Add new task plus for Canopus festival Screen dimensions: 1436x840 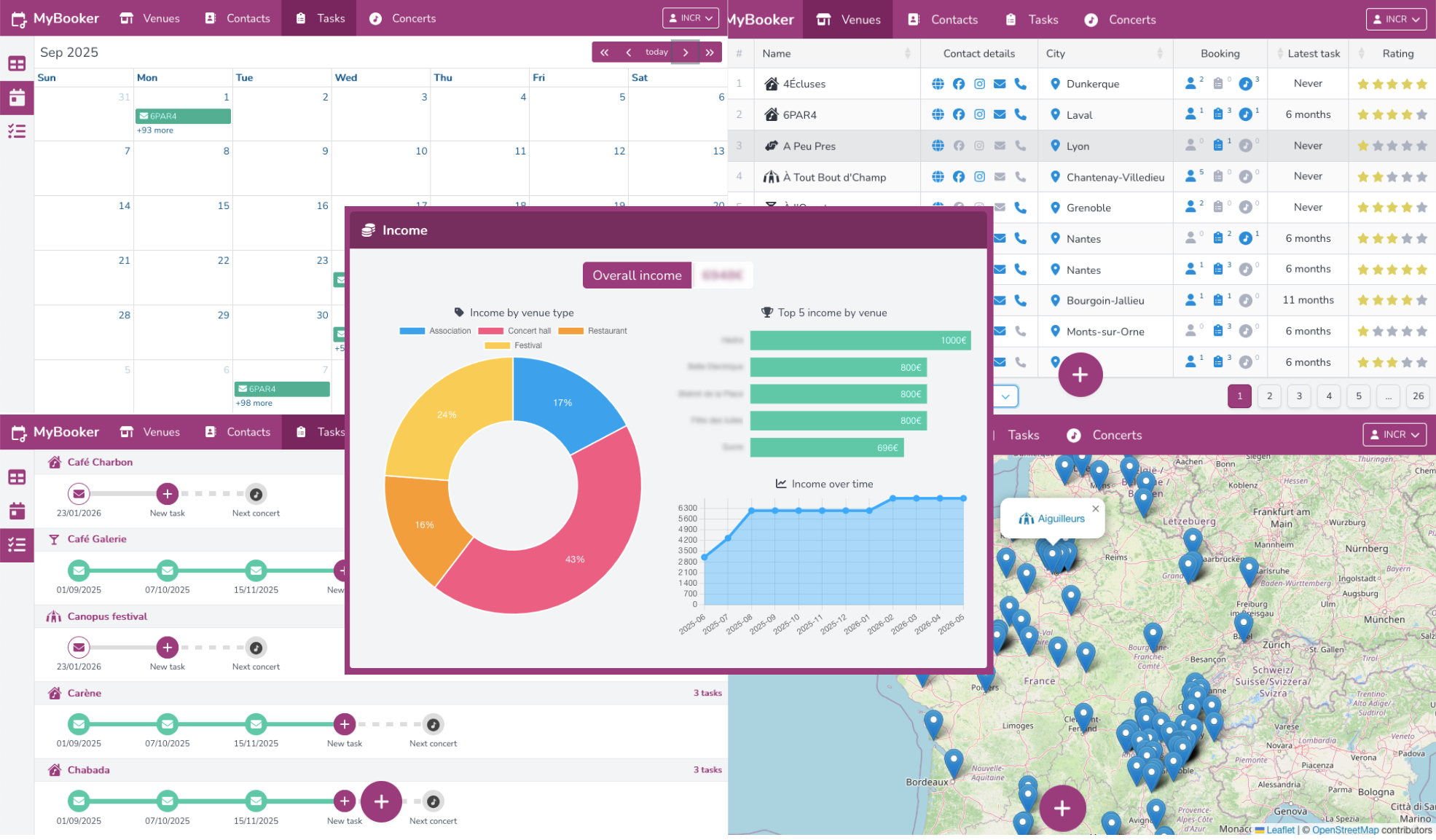click(x=168, y=648)
